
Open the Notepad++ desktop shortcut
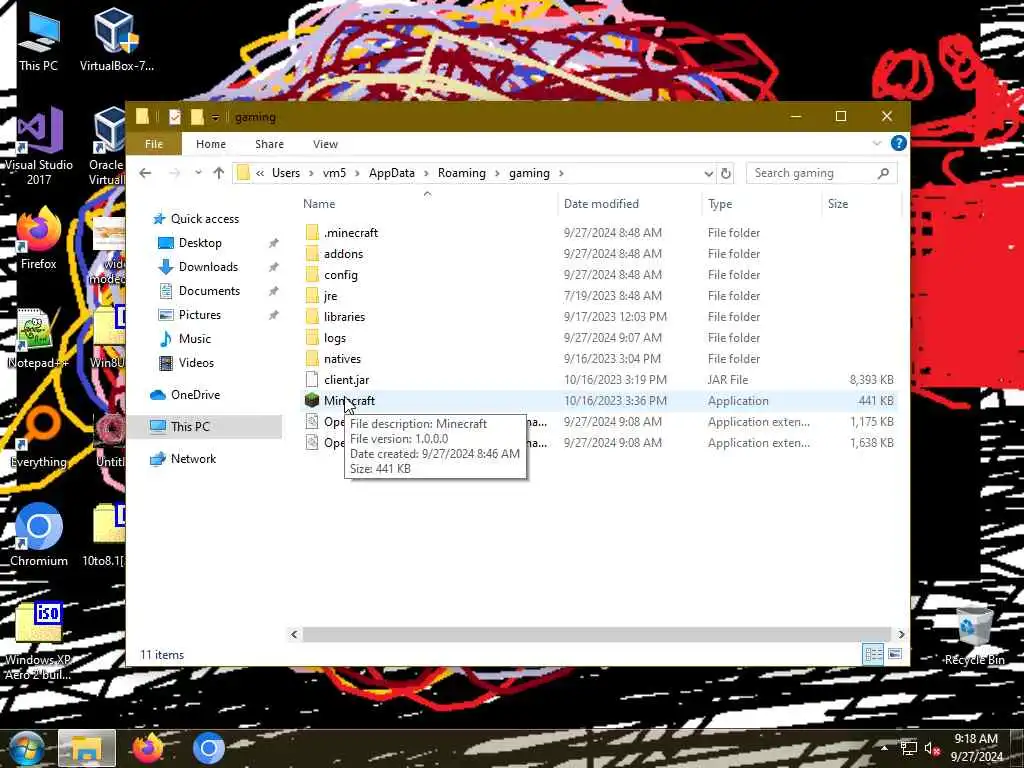pos(39,338)
